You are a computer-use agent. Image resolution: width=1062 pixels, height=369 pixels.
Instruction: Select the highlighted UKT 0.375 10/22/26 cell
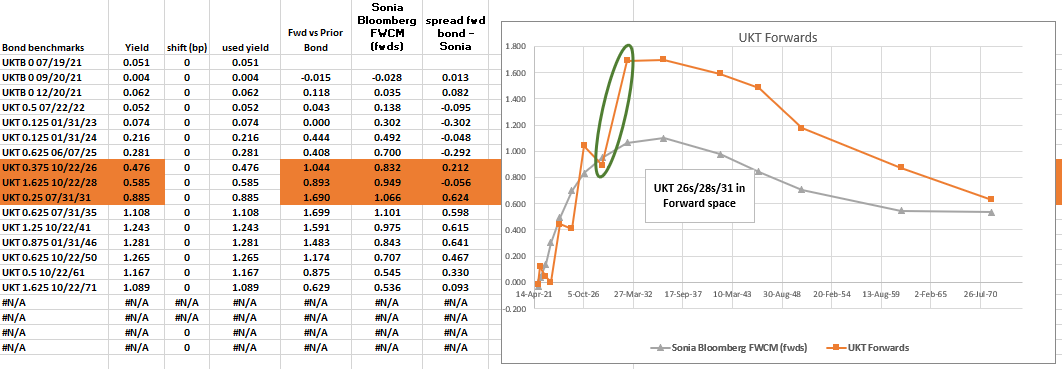click(x=55, y=166)
